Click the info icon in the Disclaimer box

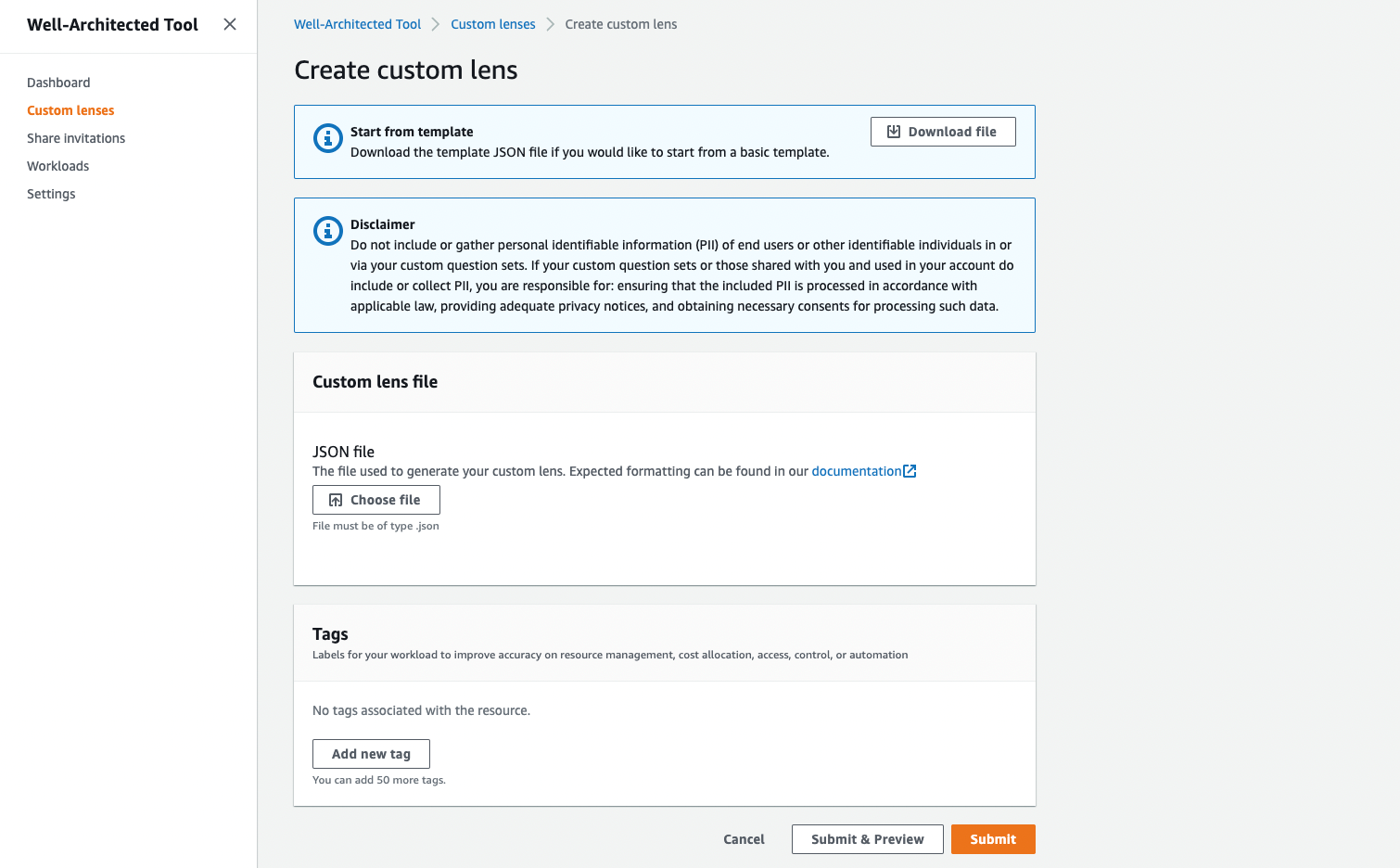327,231
